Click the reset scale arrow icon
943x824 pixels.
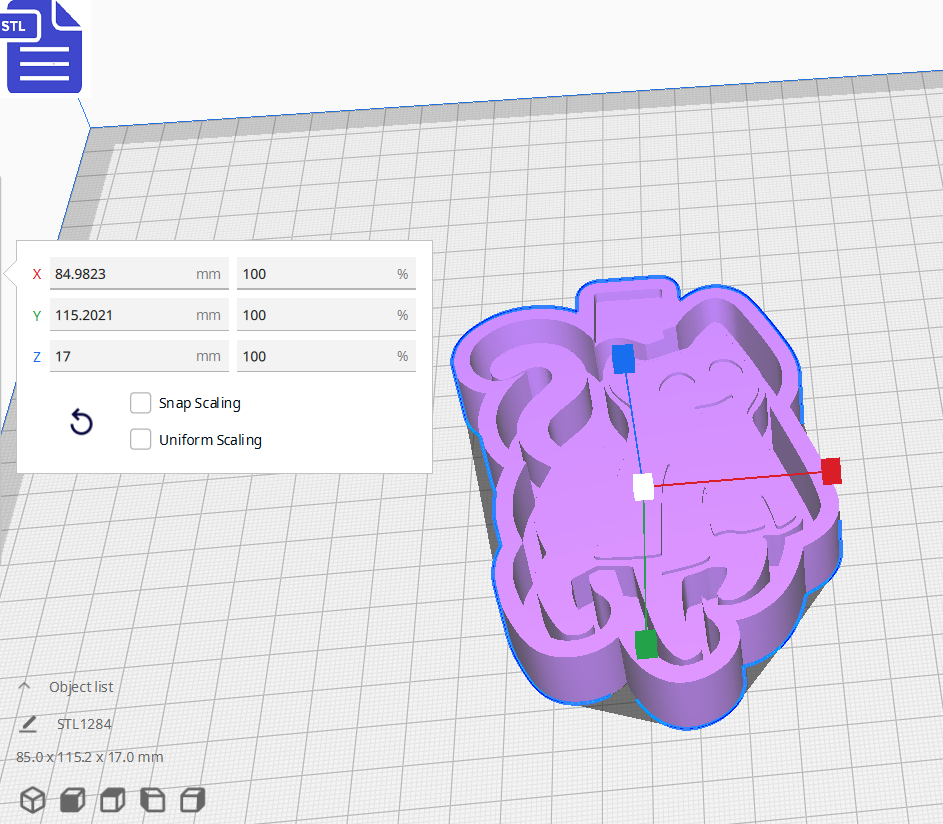80,422
